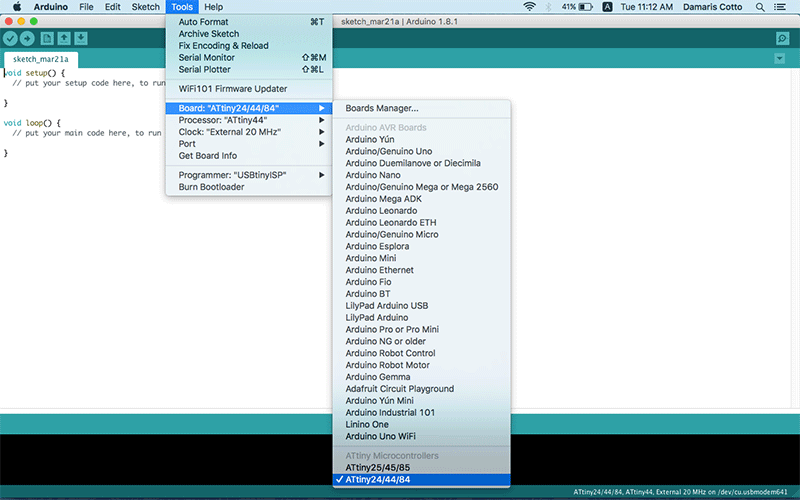The height and width of the screenshot is (500, 800).
Task: Click the input source A icon
Action: [x=607, y=7]
